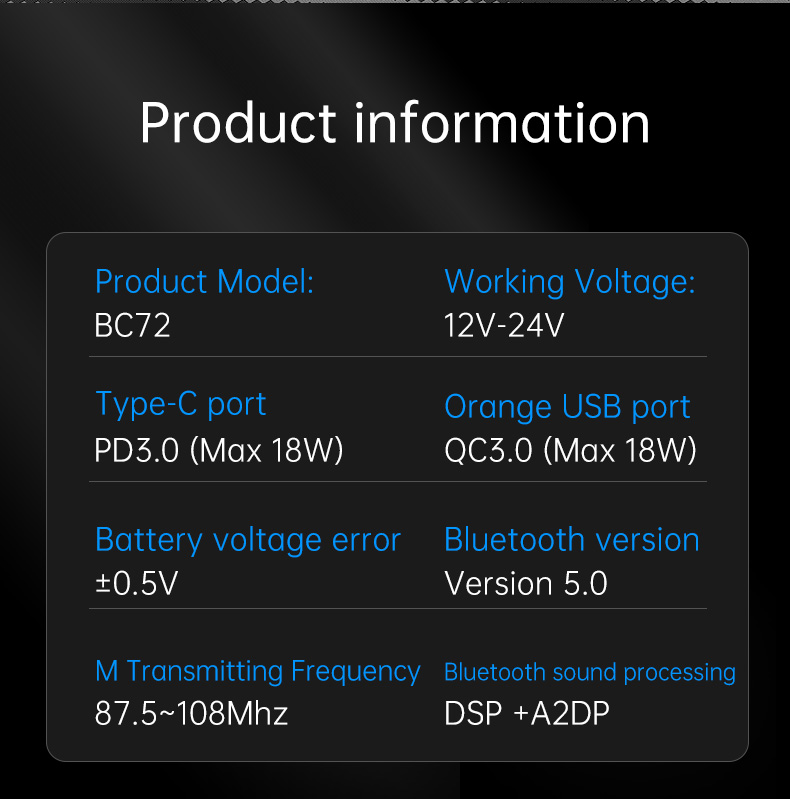
Task: Select the M Transmitting Frequency label
Action: pos(257,672)
